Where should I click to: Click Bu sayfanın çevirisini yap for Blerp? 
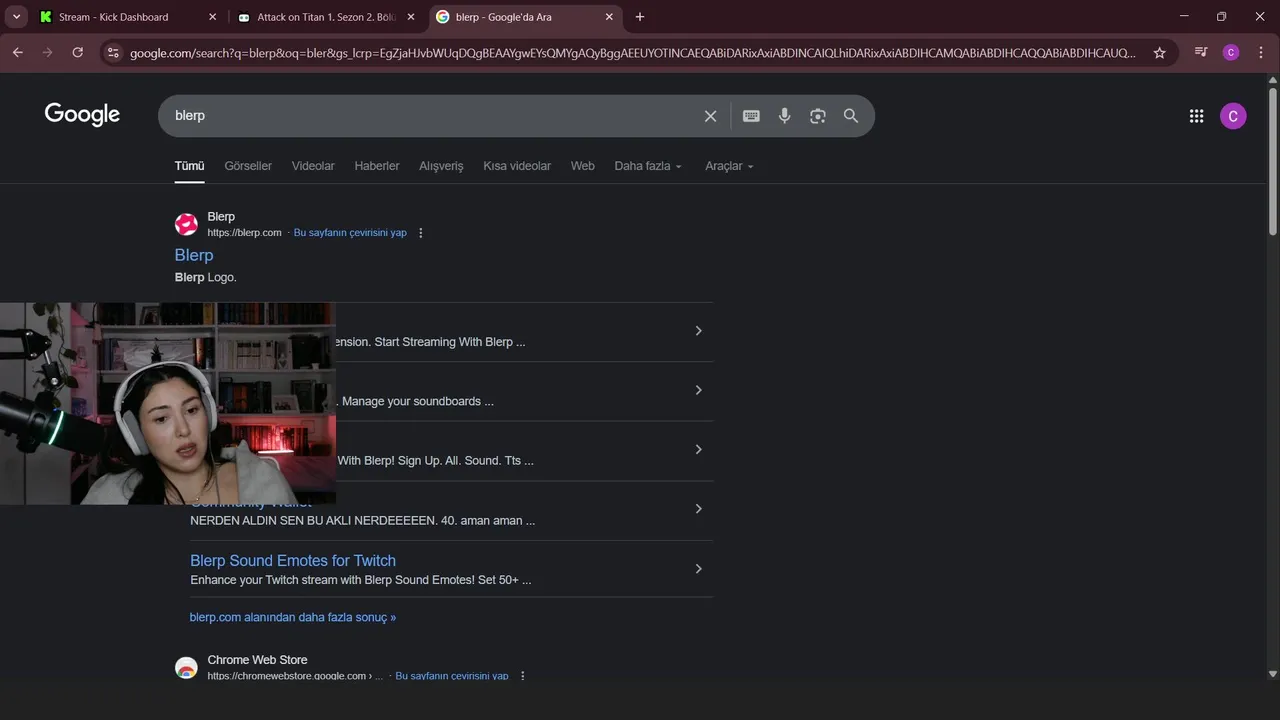(350, 233)
